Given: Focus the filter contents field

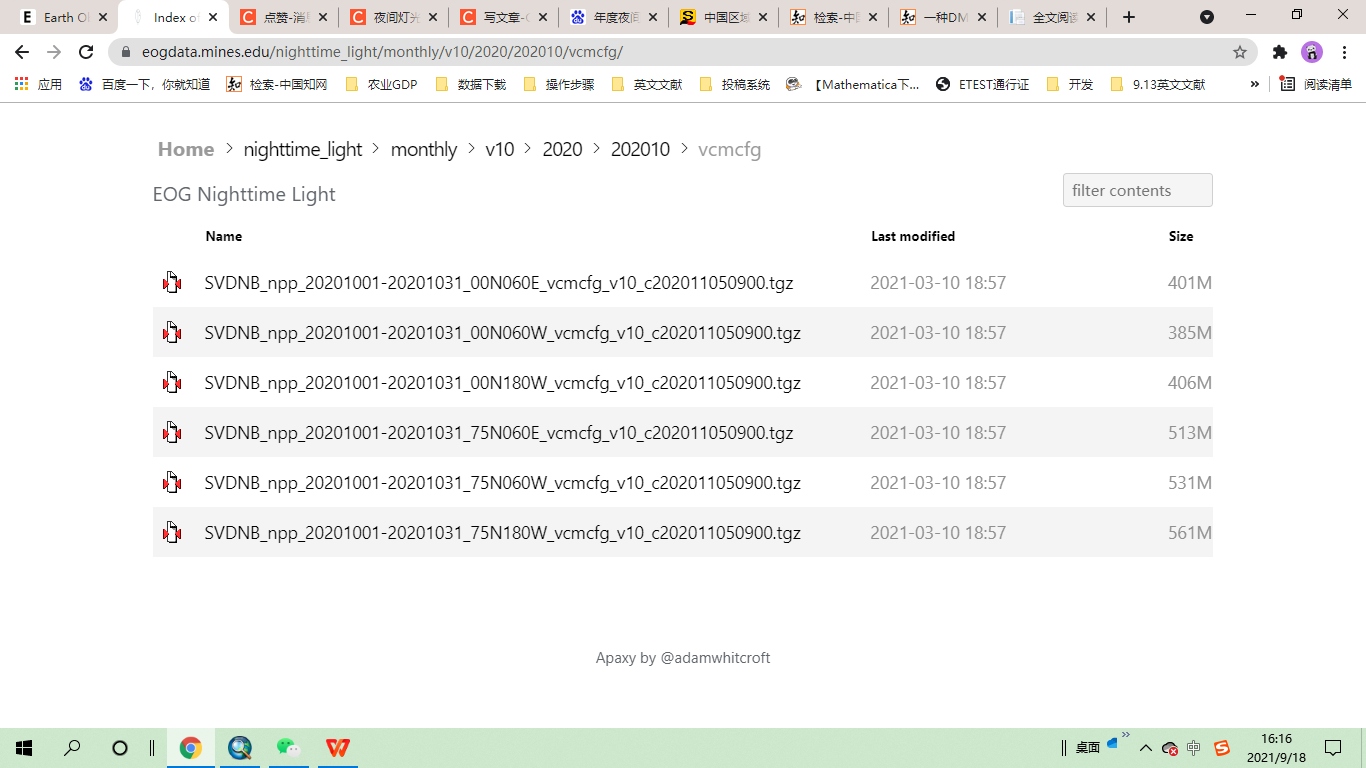Looking at the screenshot, I should (x=1138, y=190).
